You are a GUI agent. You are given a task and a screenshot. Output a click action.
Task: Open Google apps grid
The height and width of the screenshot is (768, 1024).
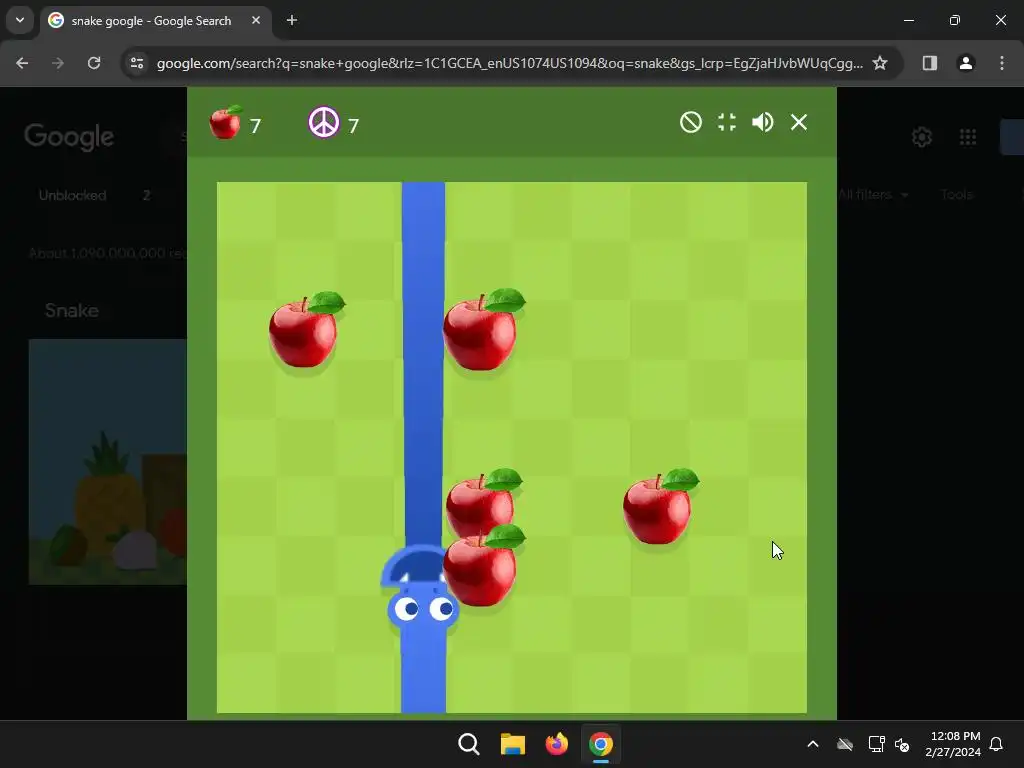pyautogui.click(x=968, y=137)
